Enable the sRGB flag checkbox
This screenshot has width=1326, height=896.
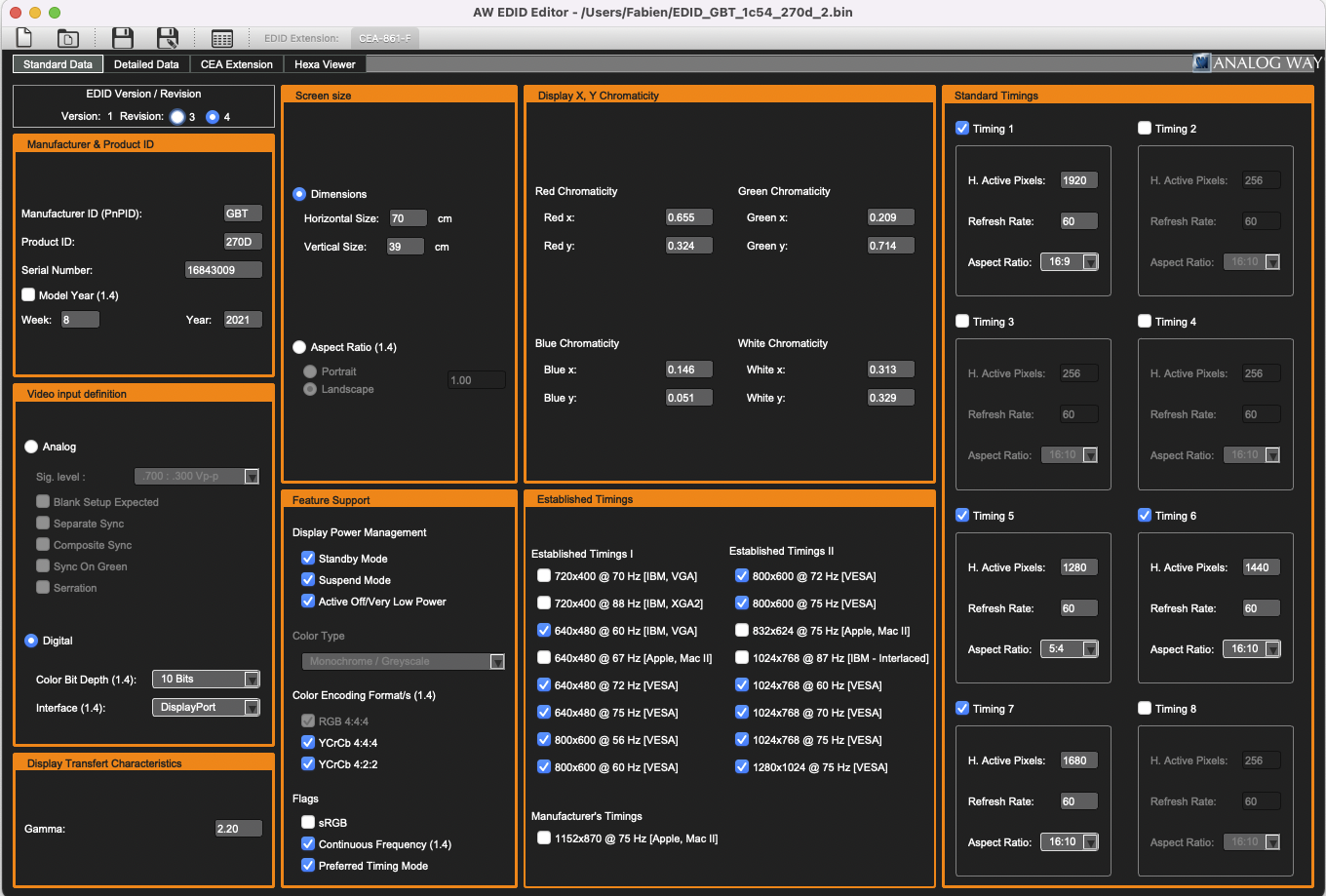coord(308,823)
